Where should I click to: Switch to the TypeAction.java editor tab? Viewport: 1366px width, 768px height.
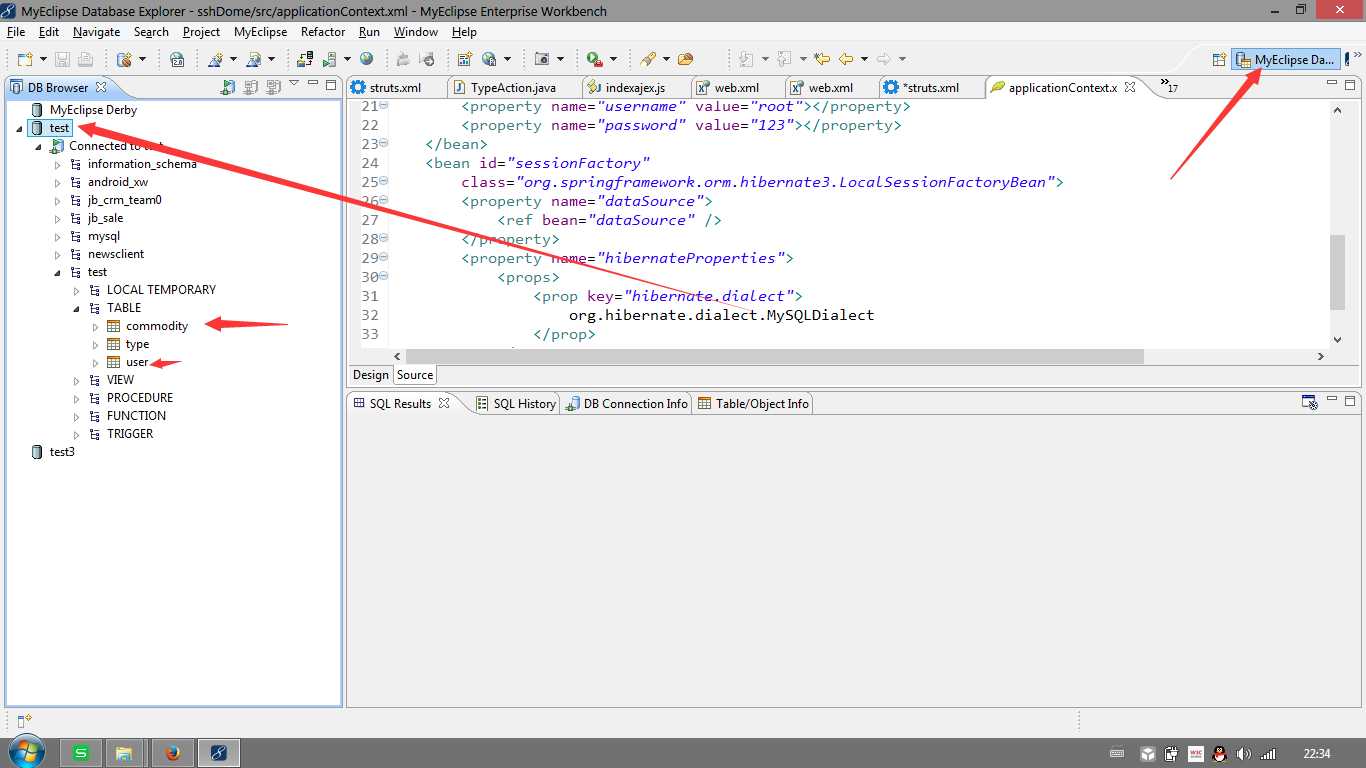pyautogui.click(x=513, y=88)
